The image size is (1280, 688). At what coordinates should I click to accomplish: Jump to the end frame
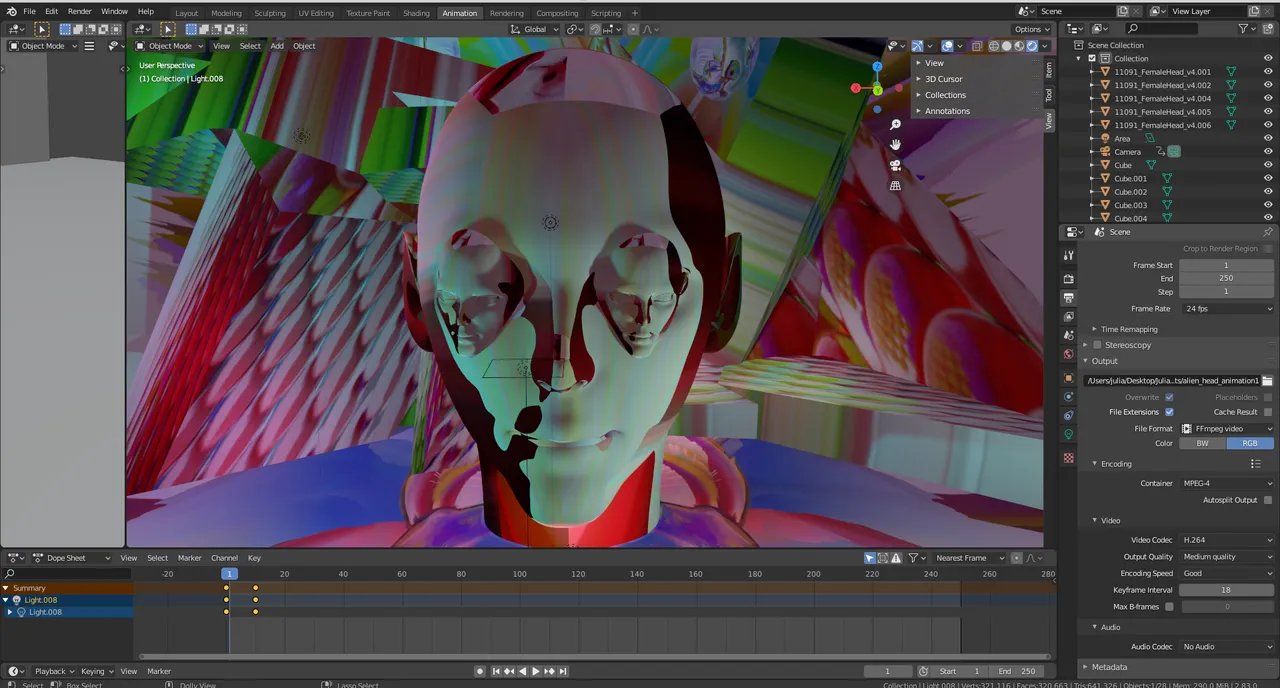[563, 671]
